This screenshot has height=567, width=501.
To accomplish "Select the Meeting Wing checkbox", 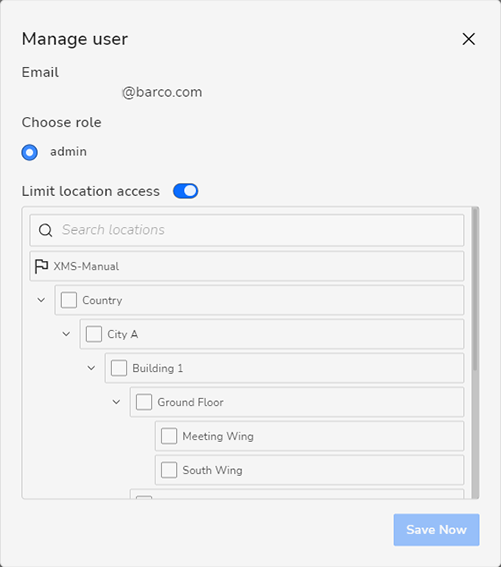I will (x=169, y=436).
